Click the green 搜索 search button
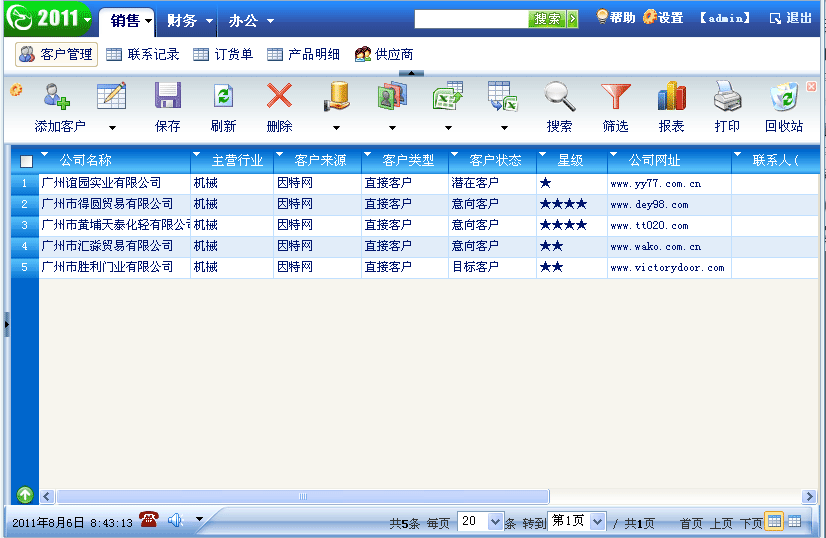This screenshot has height=538, width=826. (547, 19)
